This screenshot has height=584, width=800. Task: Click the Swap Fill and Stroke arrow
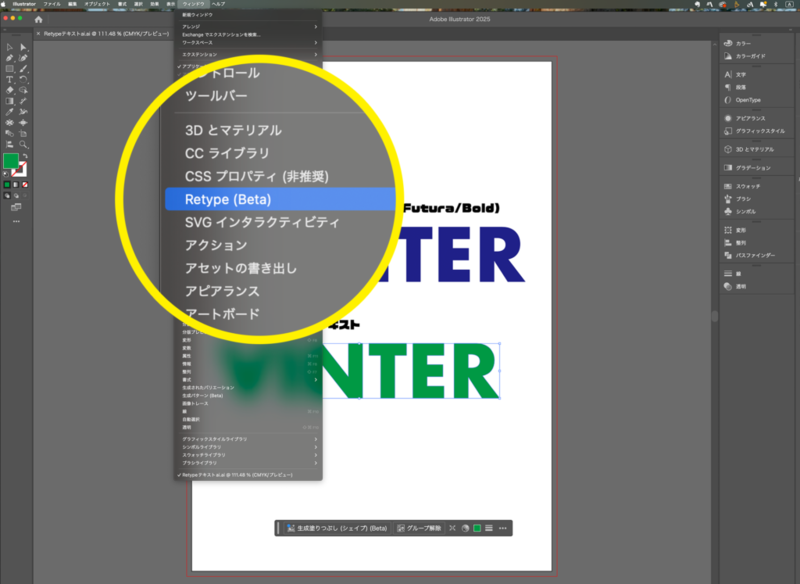[x=25, y=156]
